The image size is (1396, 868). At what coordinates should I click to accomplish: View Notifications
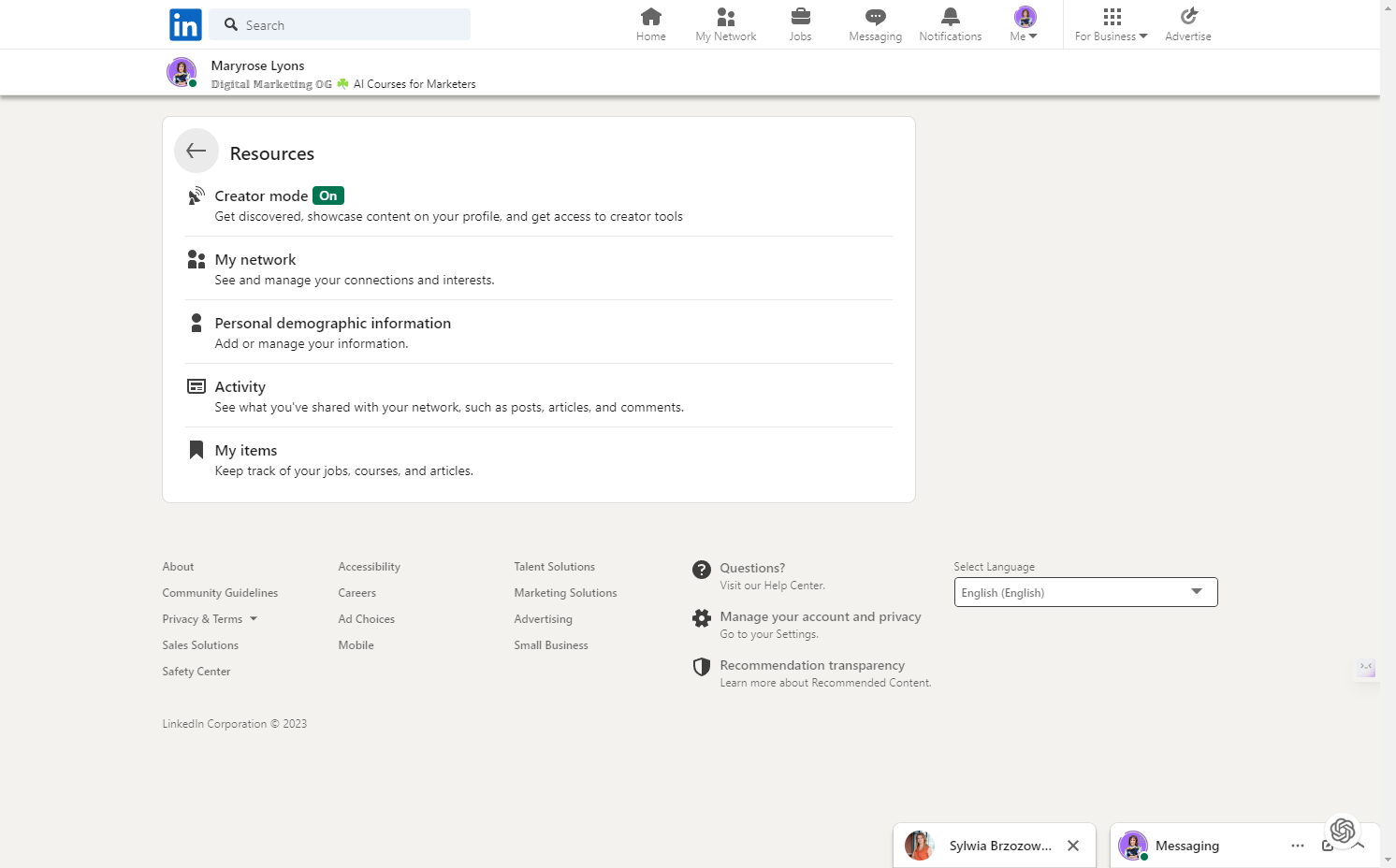951,24
